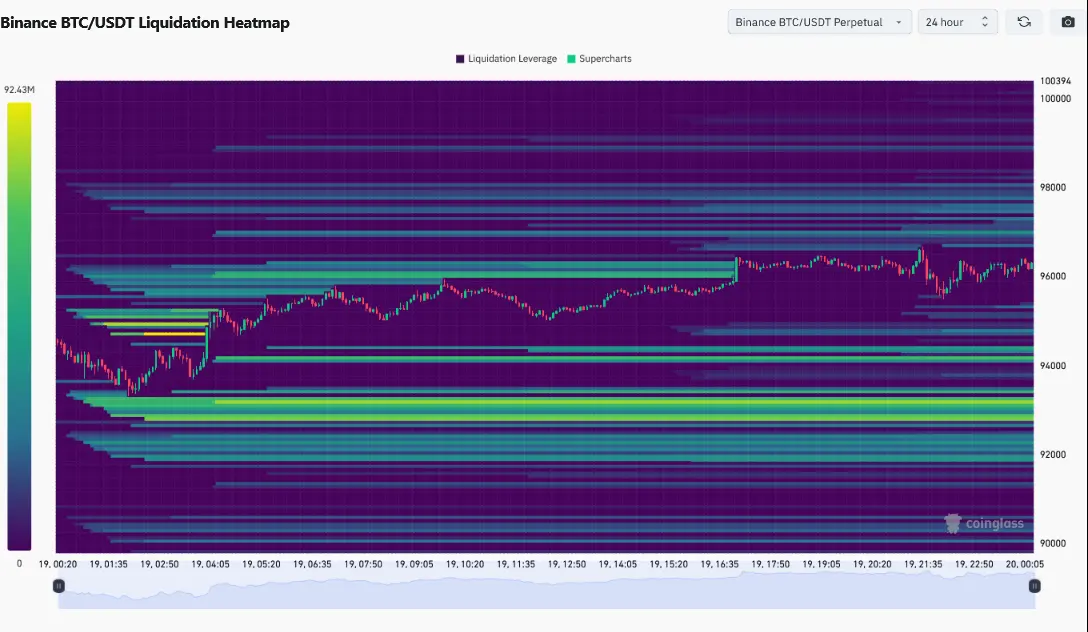Click the left handle of time range slider
Image resolution: width=1088 pixels, height=632 pixels.
point(59,586)
